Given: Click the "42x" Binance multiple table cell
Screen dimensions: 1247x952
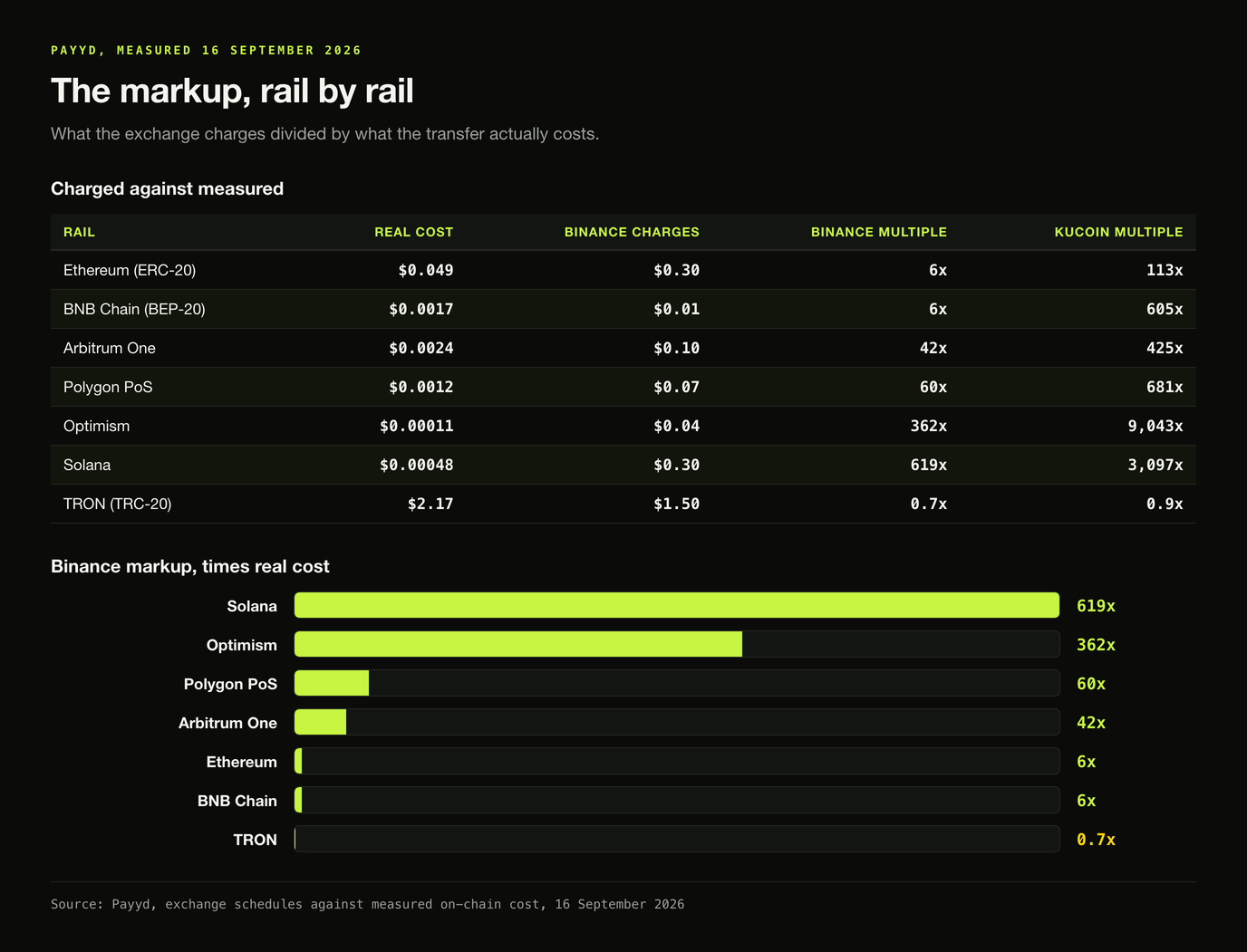Looking at the screenshot, I should pos(933,348).
